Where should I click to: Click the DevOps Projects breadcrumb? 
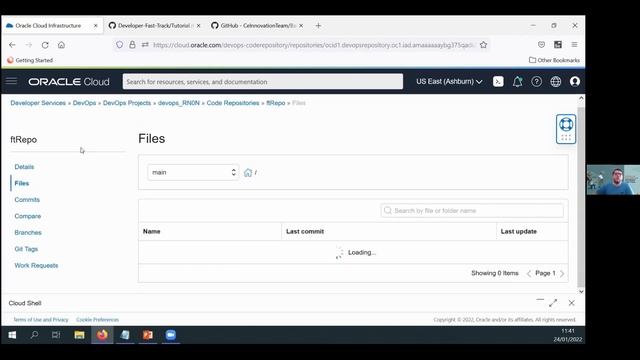click(127, 103)
